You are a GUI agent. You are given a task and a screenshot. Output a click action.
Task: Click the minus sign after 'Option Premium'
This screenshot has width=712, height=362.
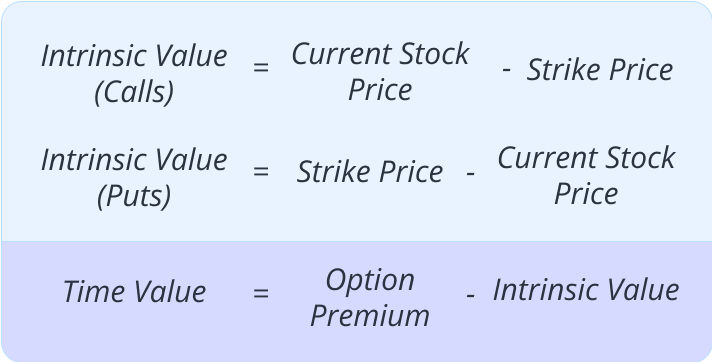470,295
